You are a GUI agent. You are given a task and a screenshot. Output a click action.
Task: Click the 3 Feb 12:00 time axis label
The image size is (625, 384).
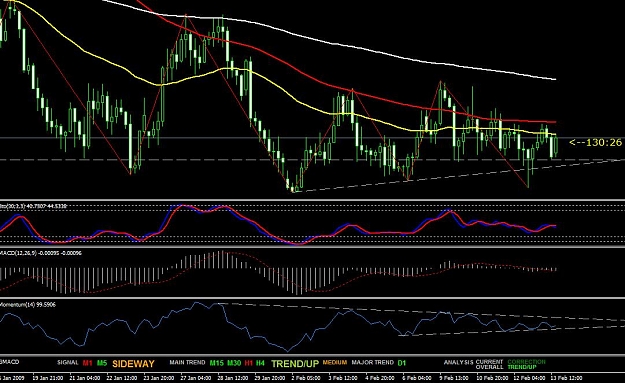point(343,378)
